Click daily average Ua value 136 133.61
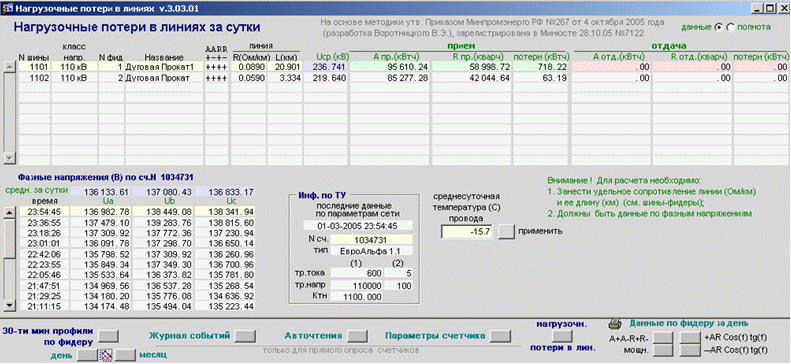The image size is (791, 364). click(x=101, y=192)
